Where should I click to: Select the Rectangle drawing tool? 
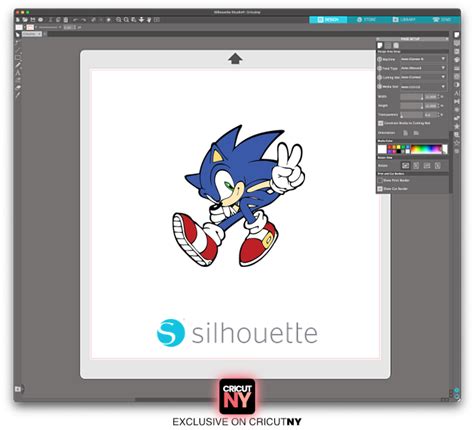coord(18,58)
